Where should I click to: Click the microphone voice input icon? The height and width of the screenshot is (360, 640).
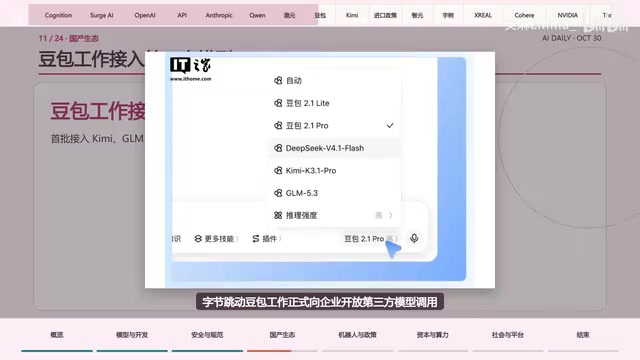tap(414, 238)
